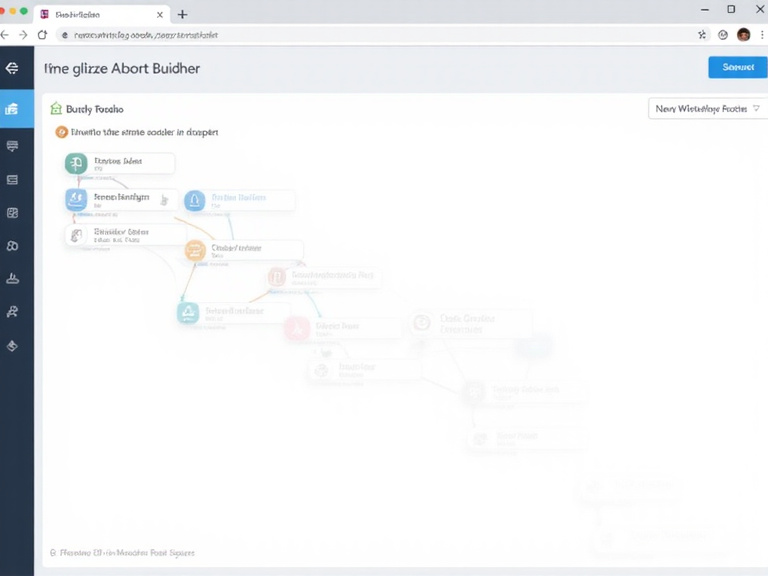Click the back-arrow logo atop the sidebar
Image resolution: width=768 pixels, height=576 pixels.
[x=12, y=68]
